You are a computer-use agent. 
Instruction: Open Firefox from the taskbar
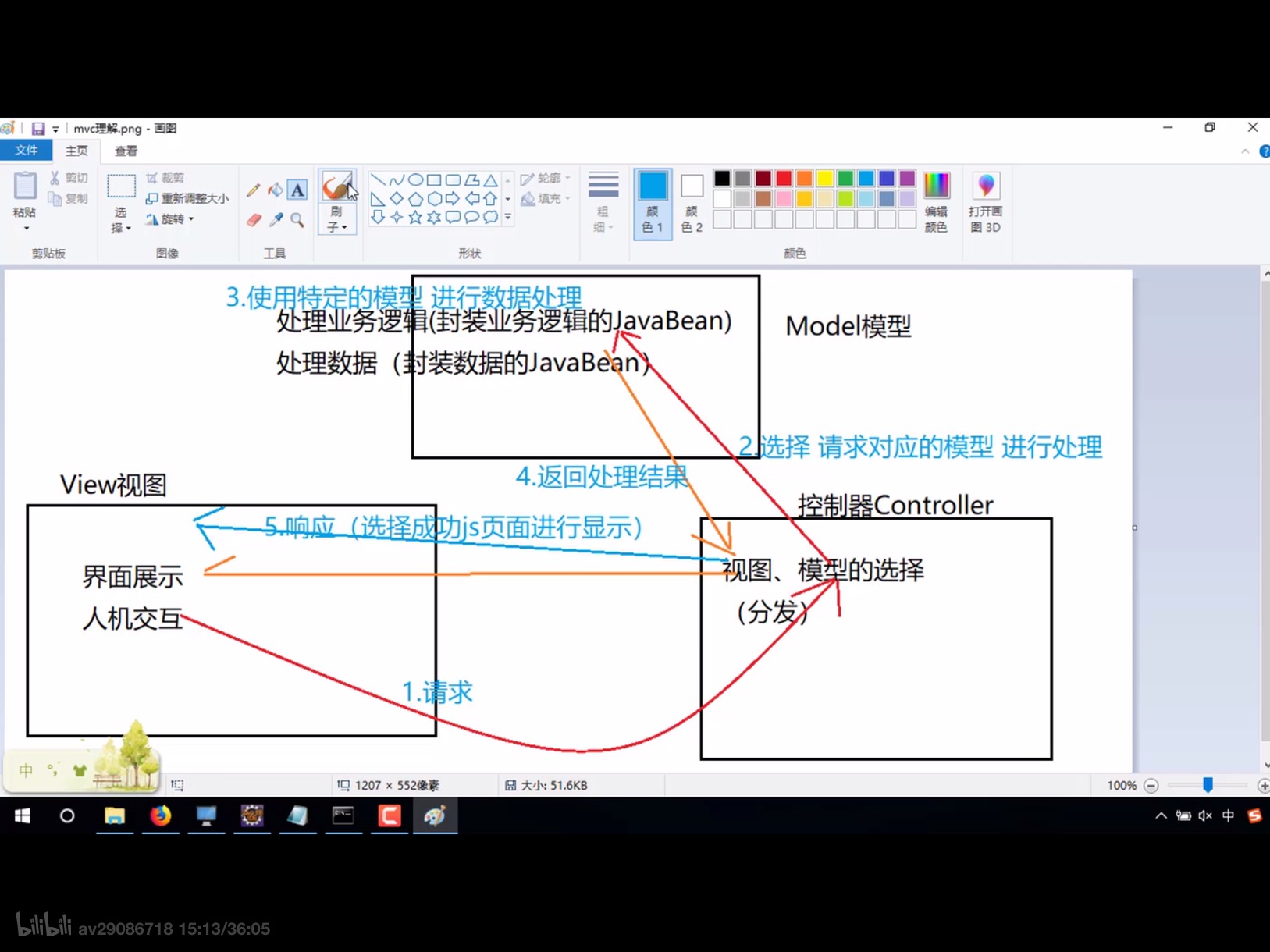tap(161, 815)
